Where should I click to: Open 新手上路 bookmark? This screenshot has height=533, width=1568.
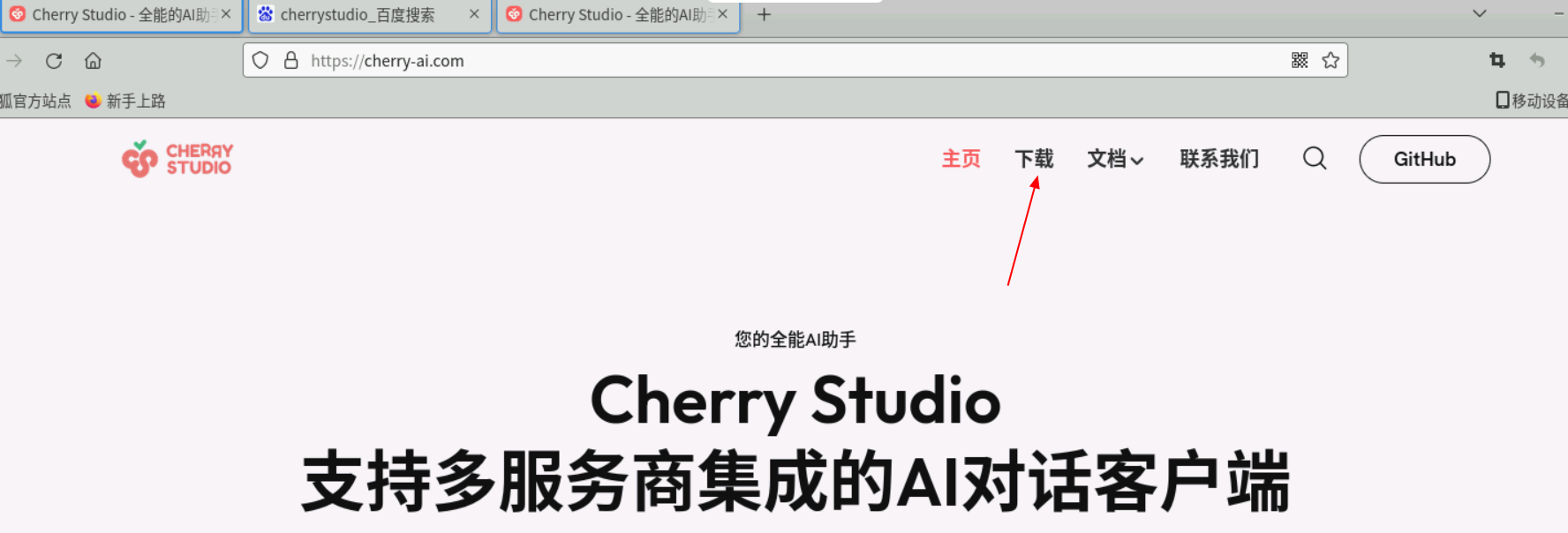tap(125, 101)
